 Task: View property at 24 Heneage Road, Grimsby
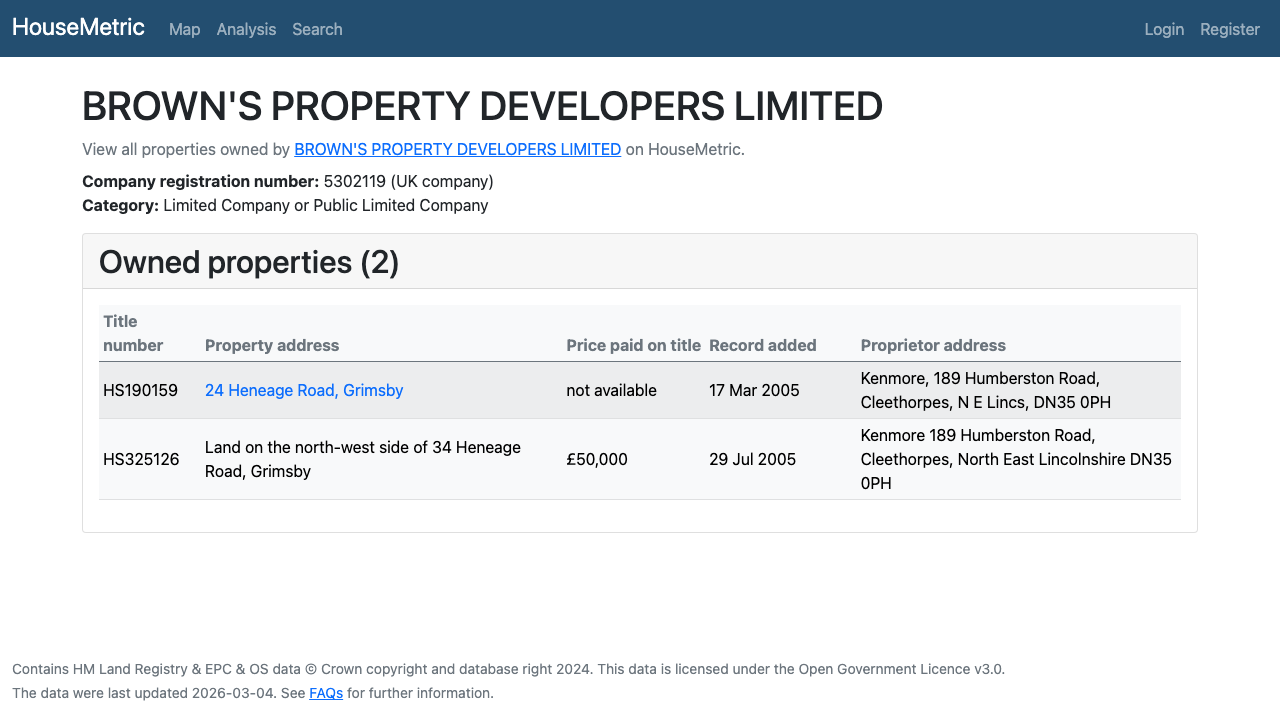click(304, 390)
